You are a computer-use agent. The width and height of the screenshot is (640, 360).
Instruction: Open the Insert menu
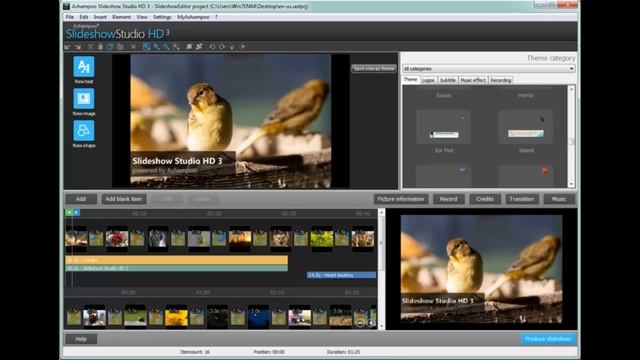[x=100, y=17]
